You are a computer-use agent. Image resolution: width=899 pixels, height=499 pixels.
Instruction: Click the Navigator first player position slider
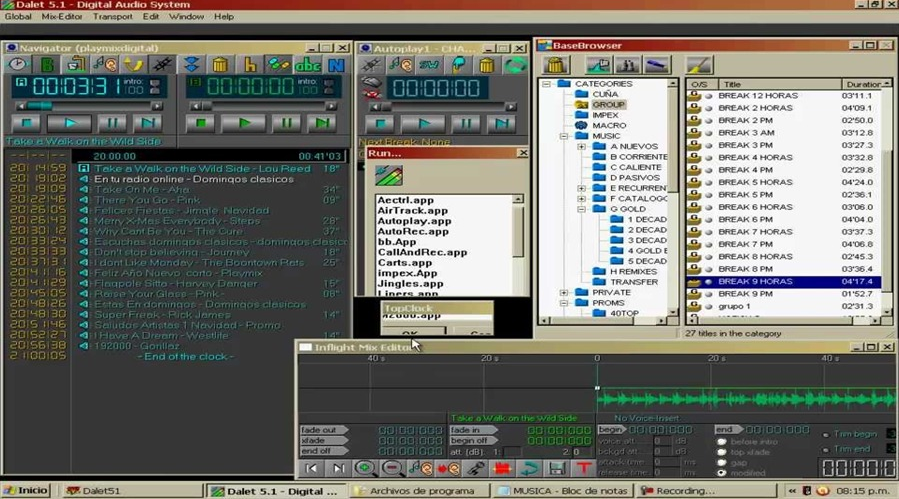[x=40, y=105]
